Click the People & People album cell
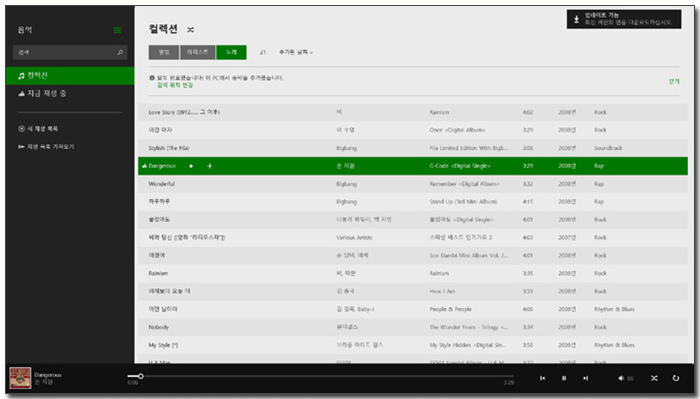 tap(450, 309)
